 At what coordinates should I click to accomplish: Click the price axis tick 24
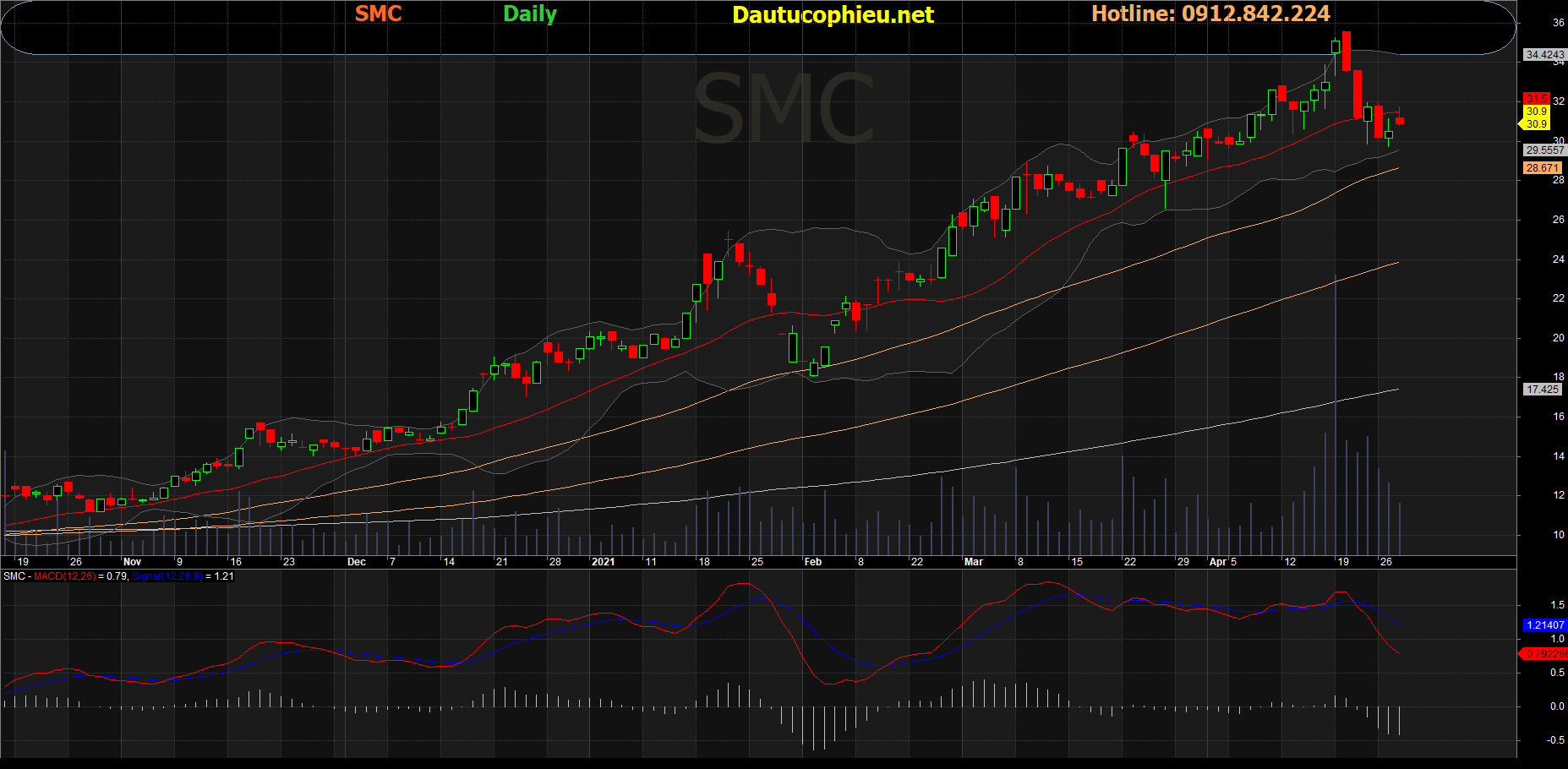coord(1559,259)
